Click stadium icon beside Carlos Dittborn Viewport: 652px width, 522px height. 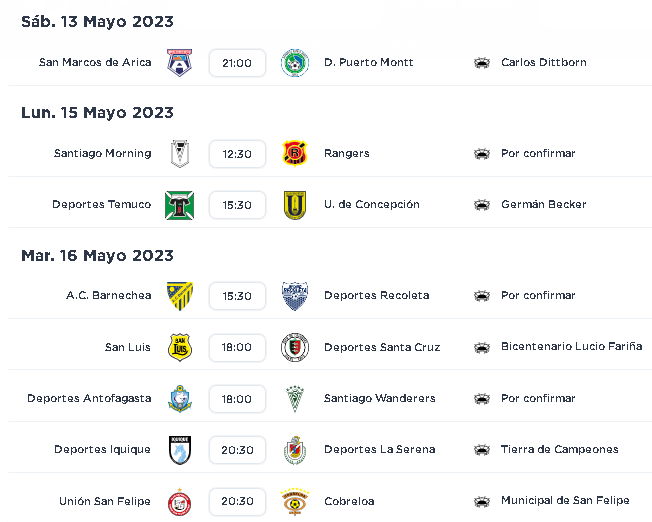pyautogui.click(x=482, y=63)
